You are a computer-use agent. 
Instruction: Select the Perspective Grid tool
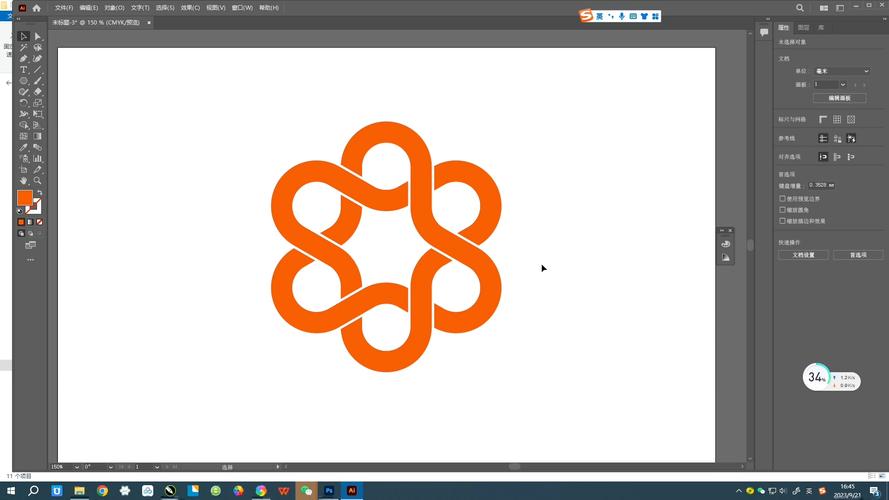coord(37,125)
